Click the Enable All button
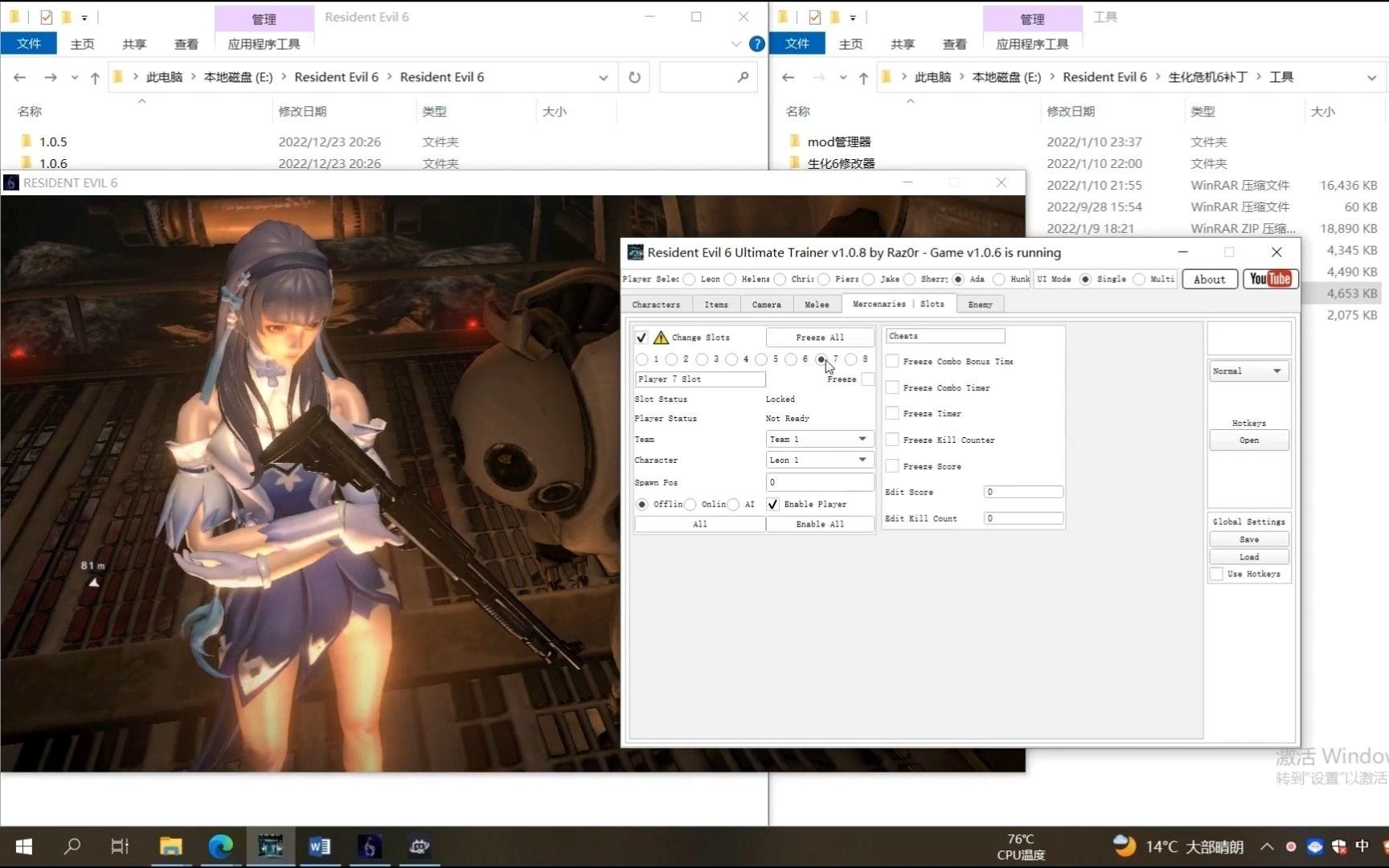 point(820,524)
